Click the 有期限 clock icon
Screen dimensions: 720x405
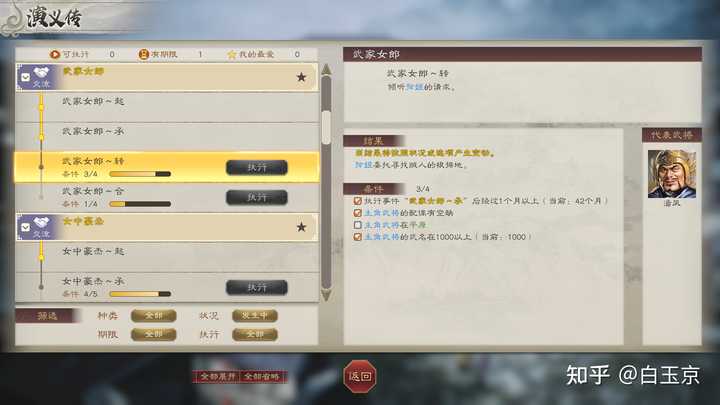pos(144,54)
